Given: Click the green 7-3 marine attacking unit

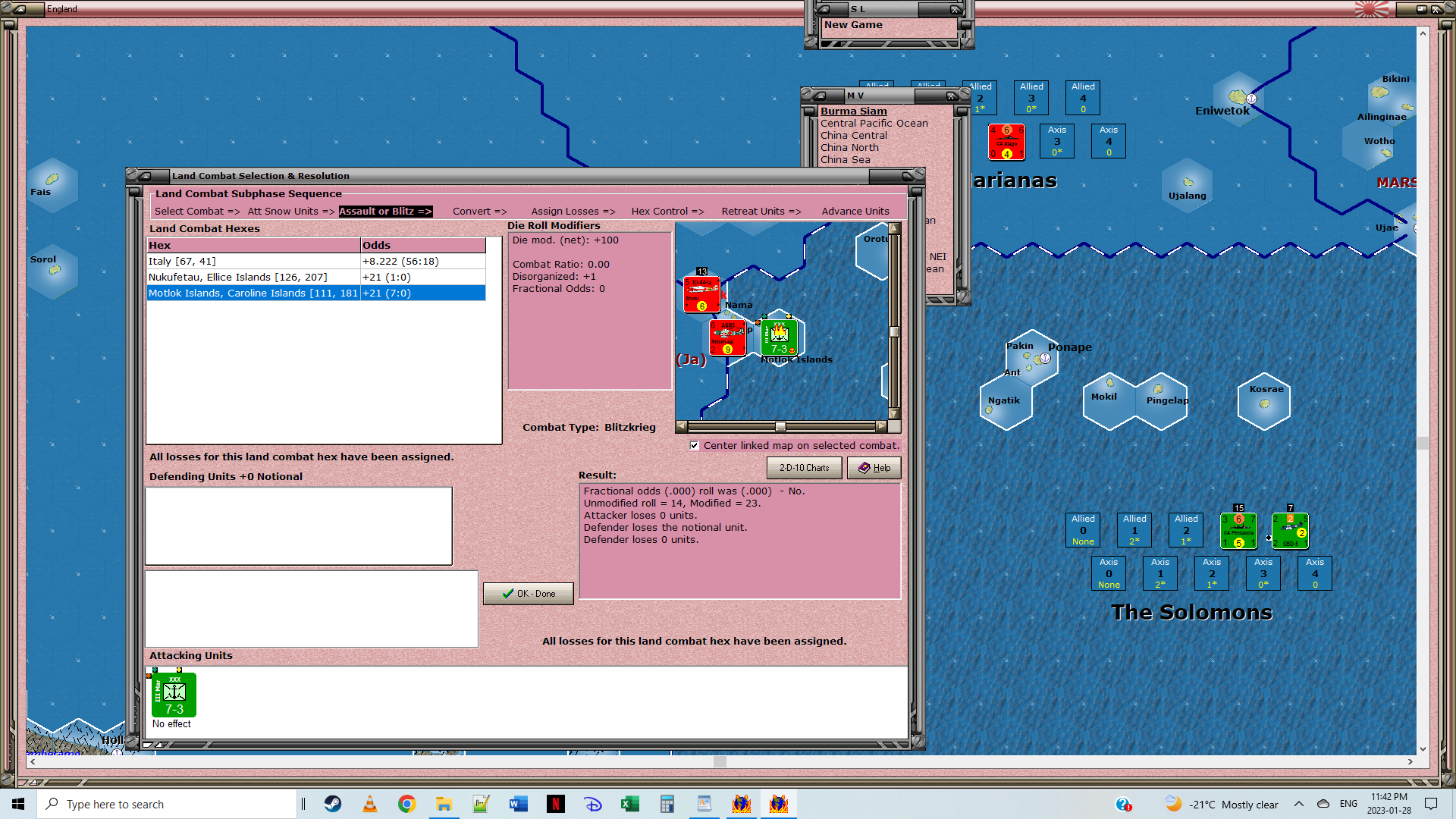Looking at the screenshot, I should 174,695.
